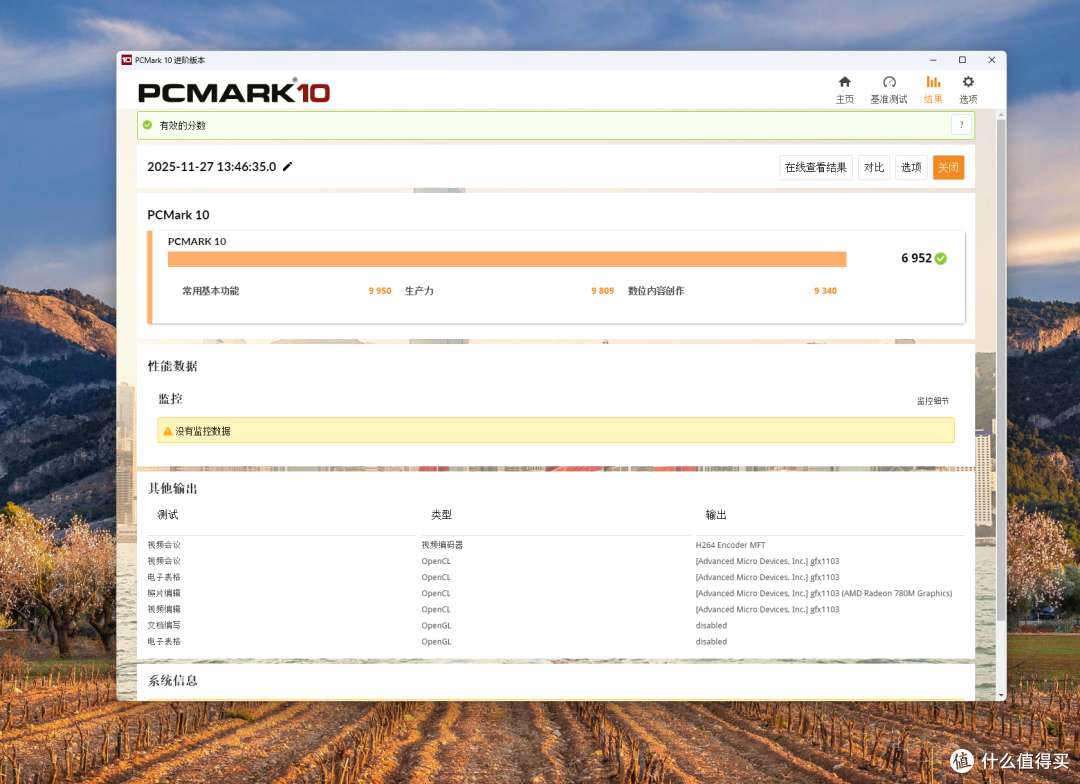Click the scrollbar up arrow
The height and width of the screenshot is (784, 1080).
pos(1001,114)
